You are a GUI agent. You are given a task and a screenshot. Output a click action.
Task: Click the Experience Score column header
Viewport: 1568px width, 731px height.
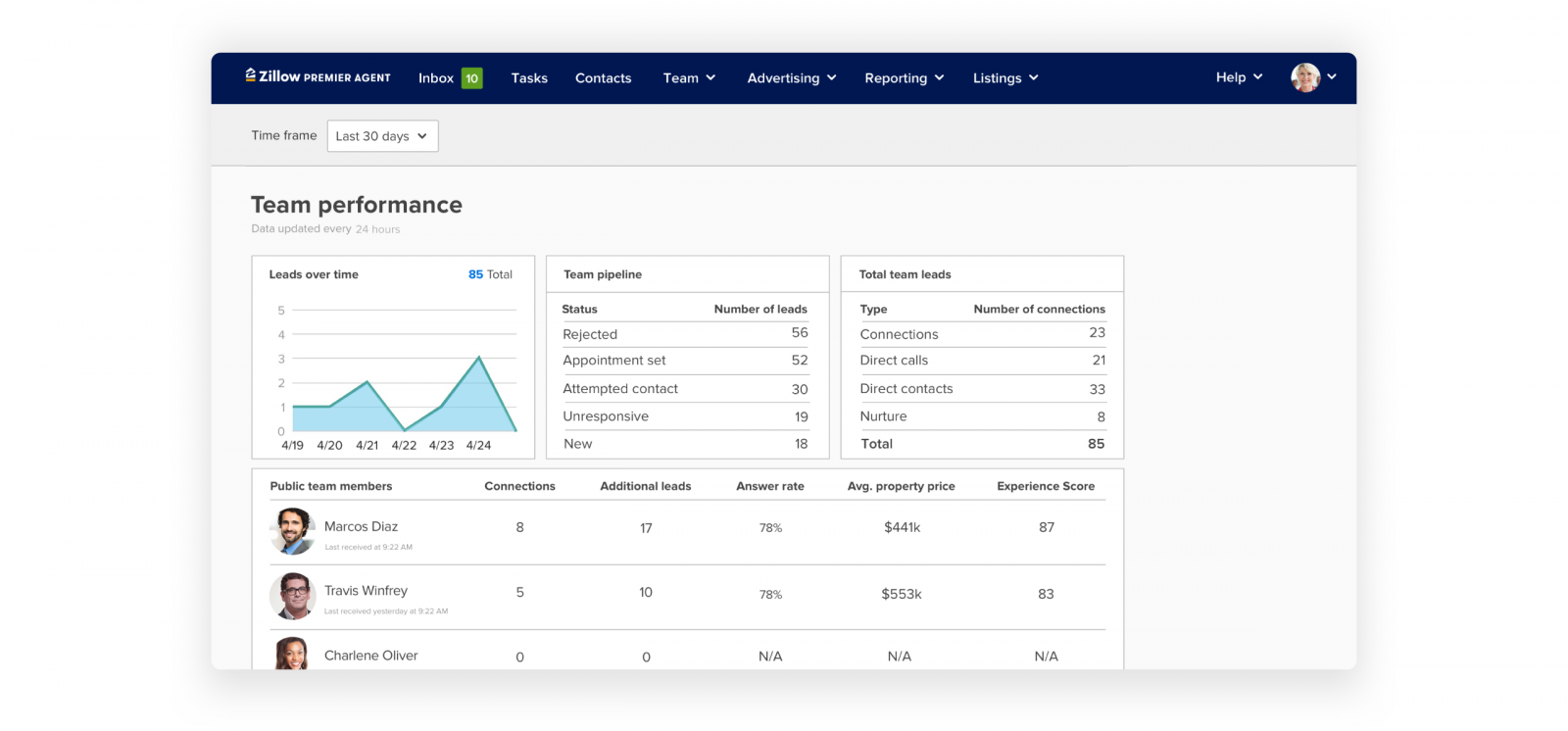point(1046,486)
